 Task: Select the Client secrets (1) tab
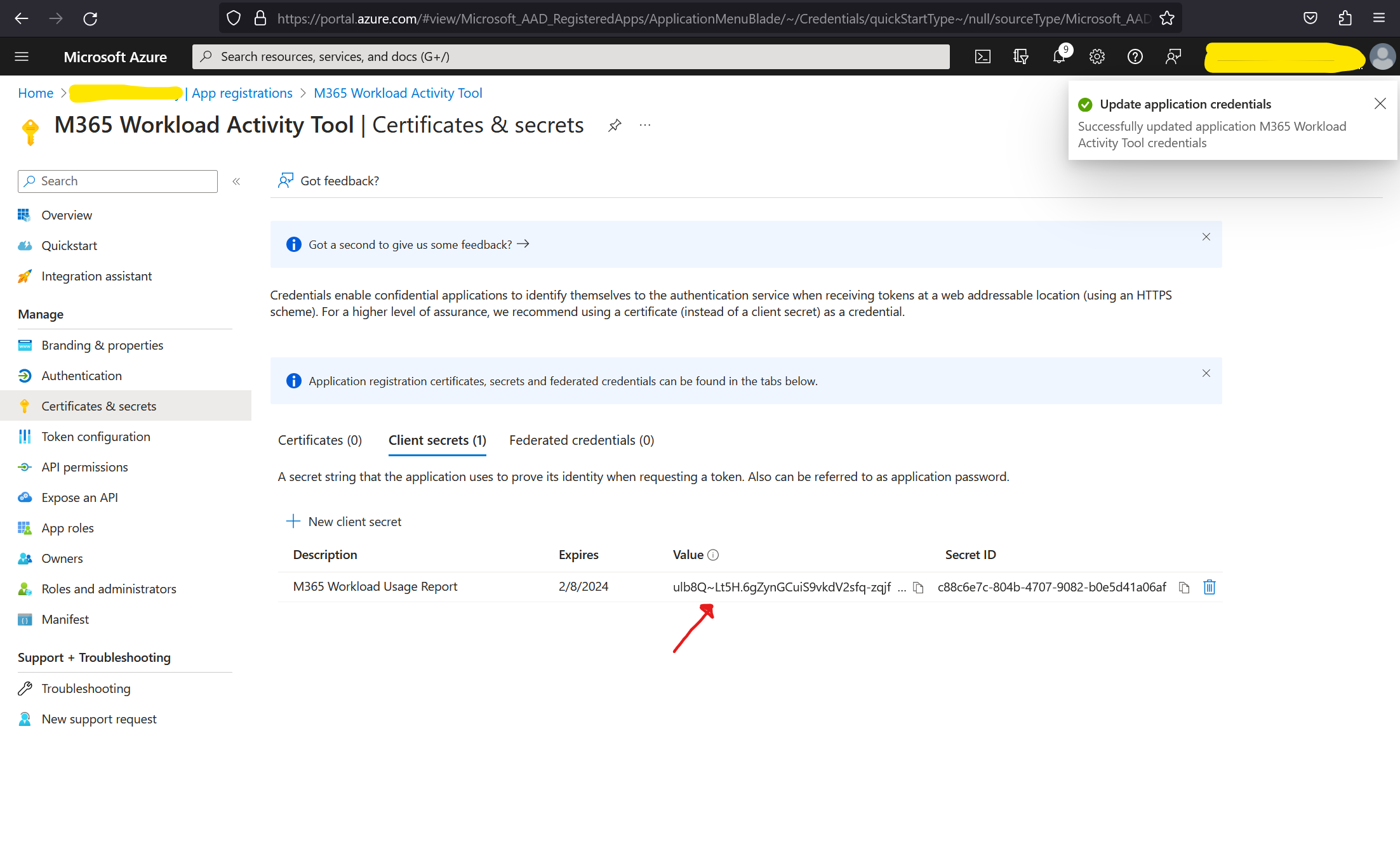click(437, 440)
